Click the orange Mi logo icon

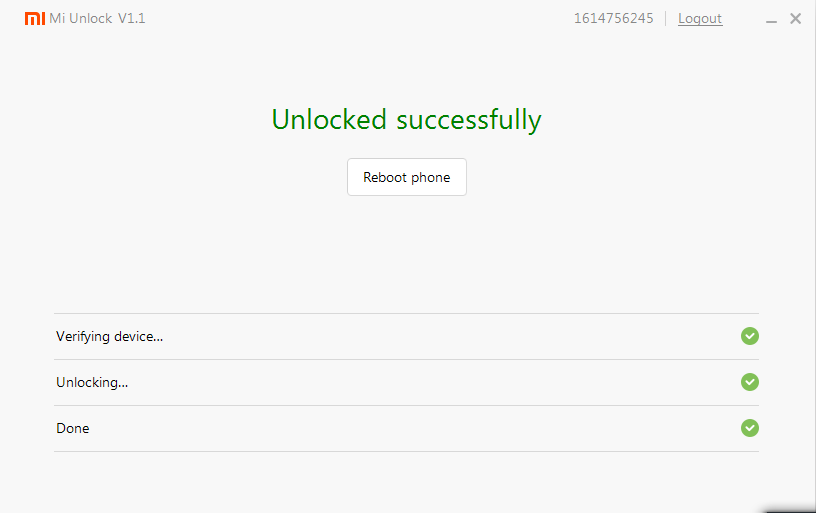(x=34, y=18)
